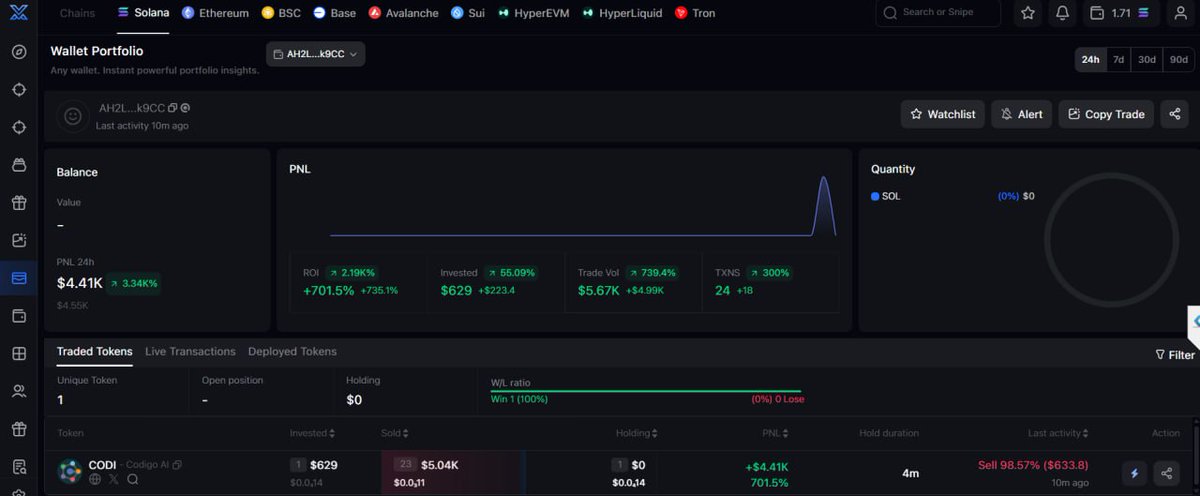Expand the AH2L...k9CC wallet selector dropdown
Screen dimensions: 1200x496
click(315, 54)
